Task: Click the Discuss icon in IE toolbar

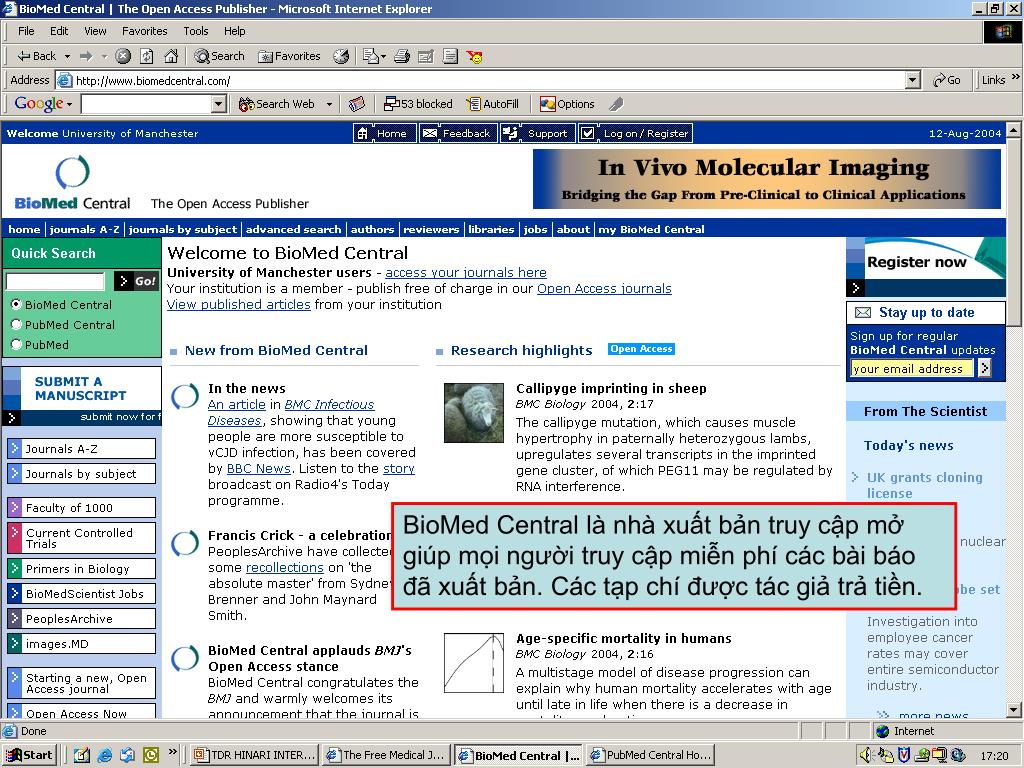Action: tap(450, 56)
